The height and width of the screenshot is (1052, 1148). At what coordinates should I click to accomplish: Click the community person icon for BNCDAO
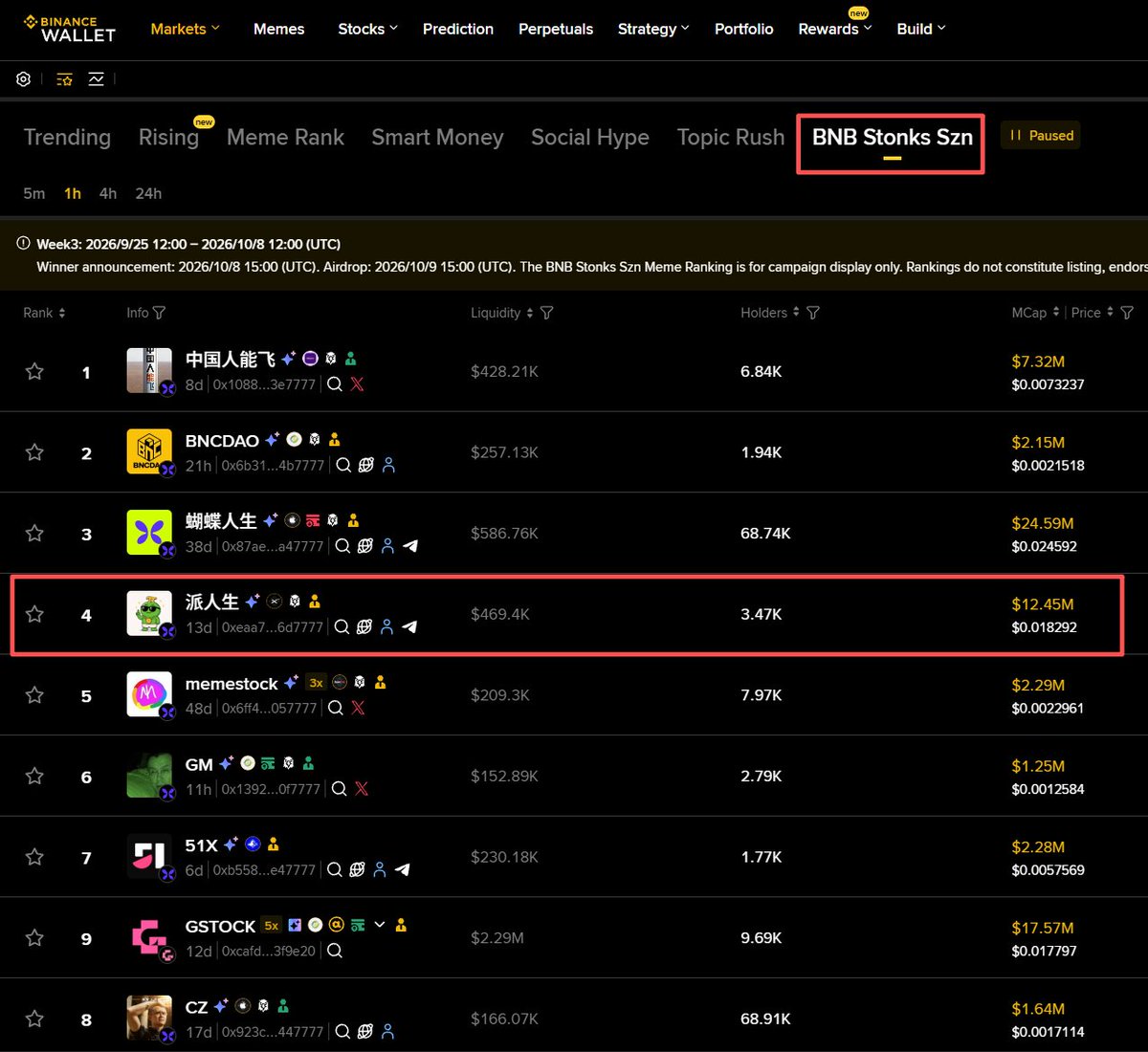click(x=388, y=466)
